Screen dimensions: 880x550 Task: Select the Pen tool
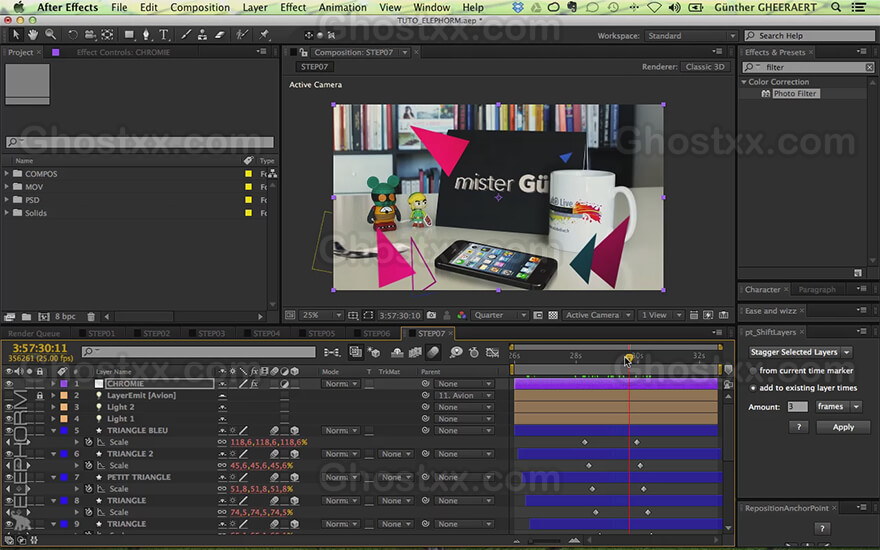pyautogui.click(x=146, y=35)
